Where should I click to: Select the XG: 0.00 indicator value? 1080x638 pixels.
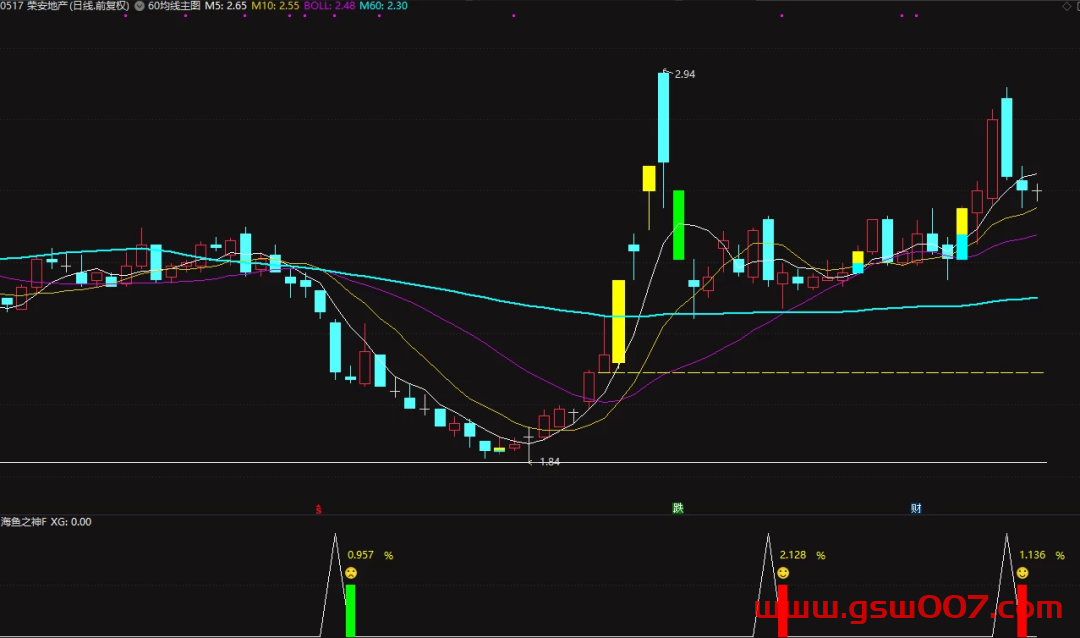(x=71, y=522)
